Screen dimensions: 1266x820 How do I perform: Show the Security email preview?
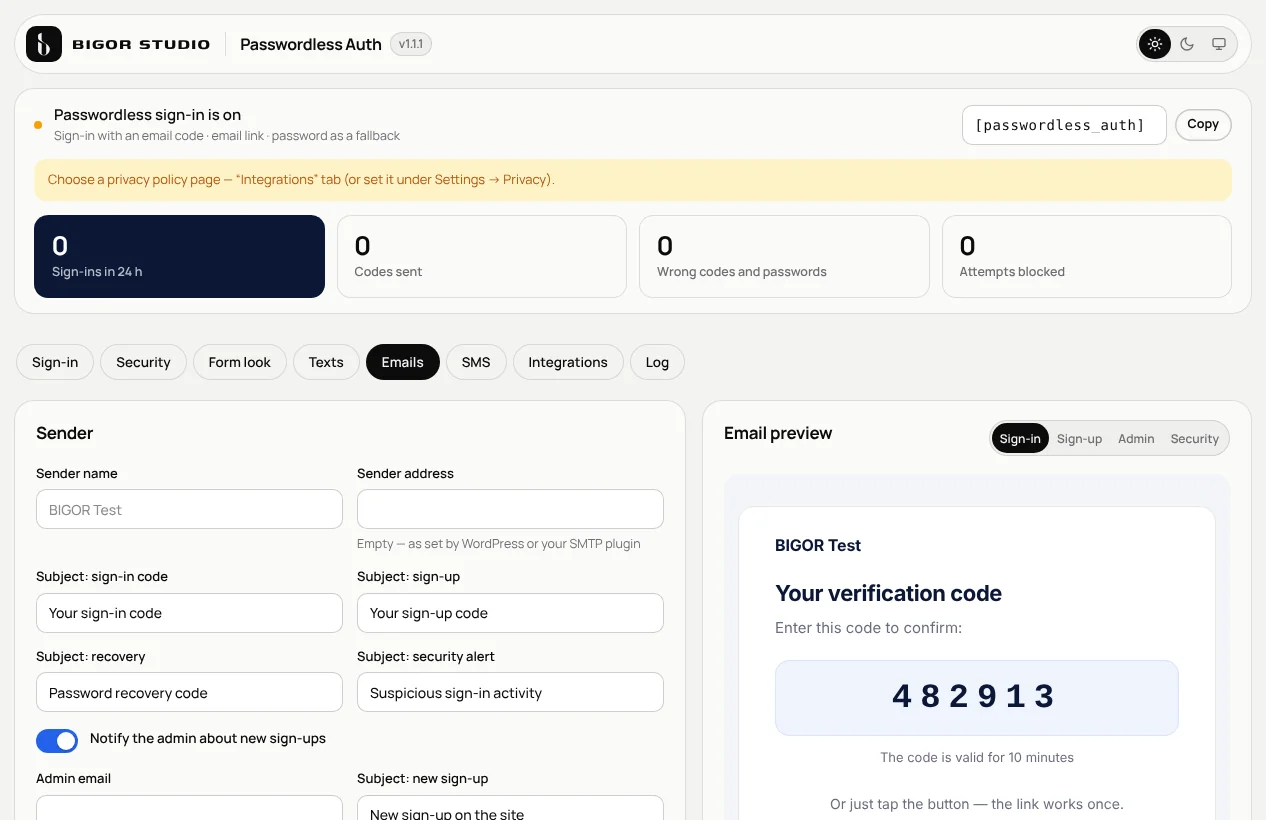1194,438
